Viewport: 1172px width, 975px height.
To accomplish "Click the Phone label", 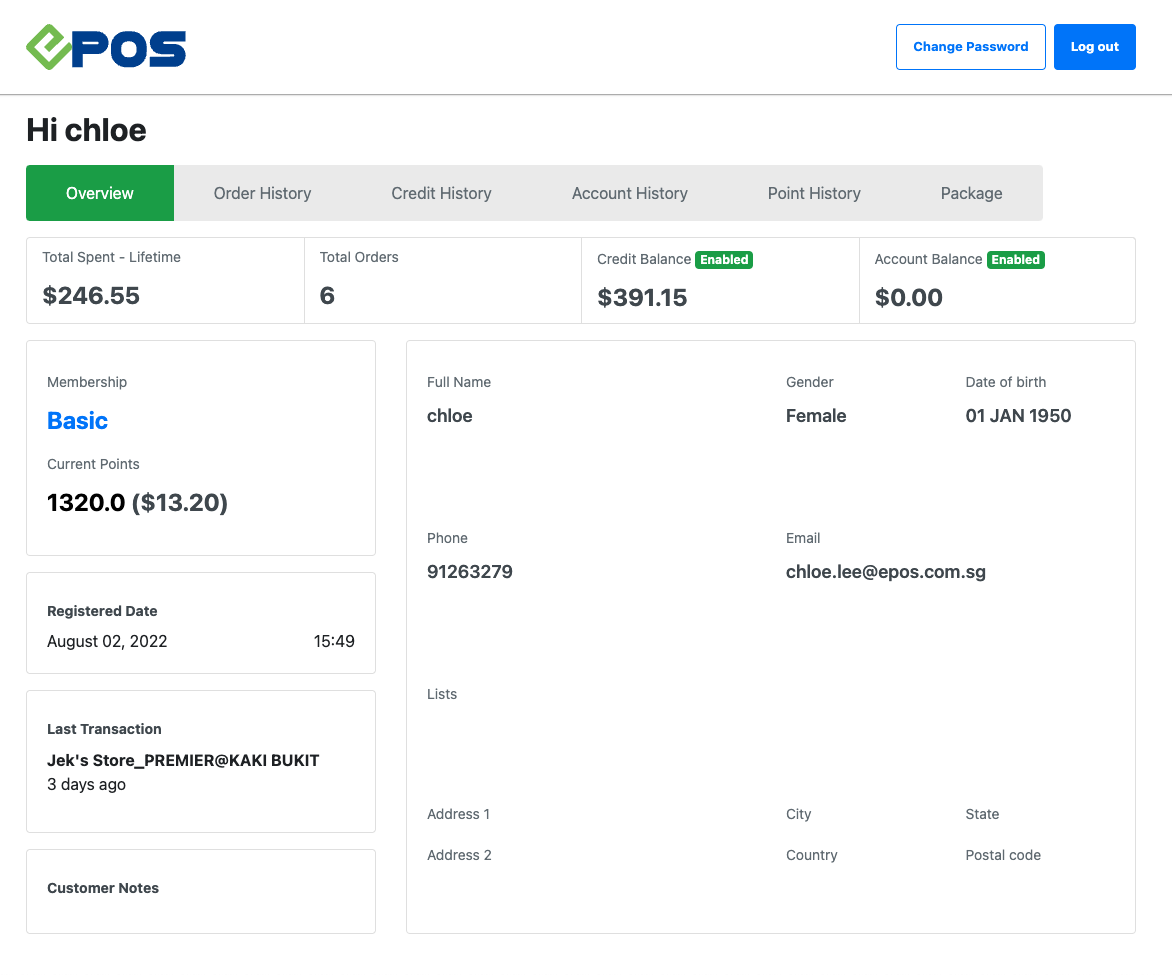I will (447, 538).
